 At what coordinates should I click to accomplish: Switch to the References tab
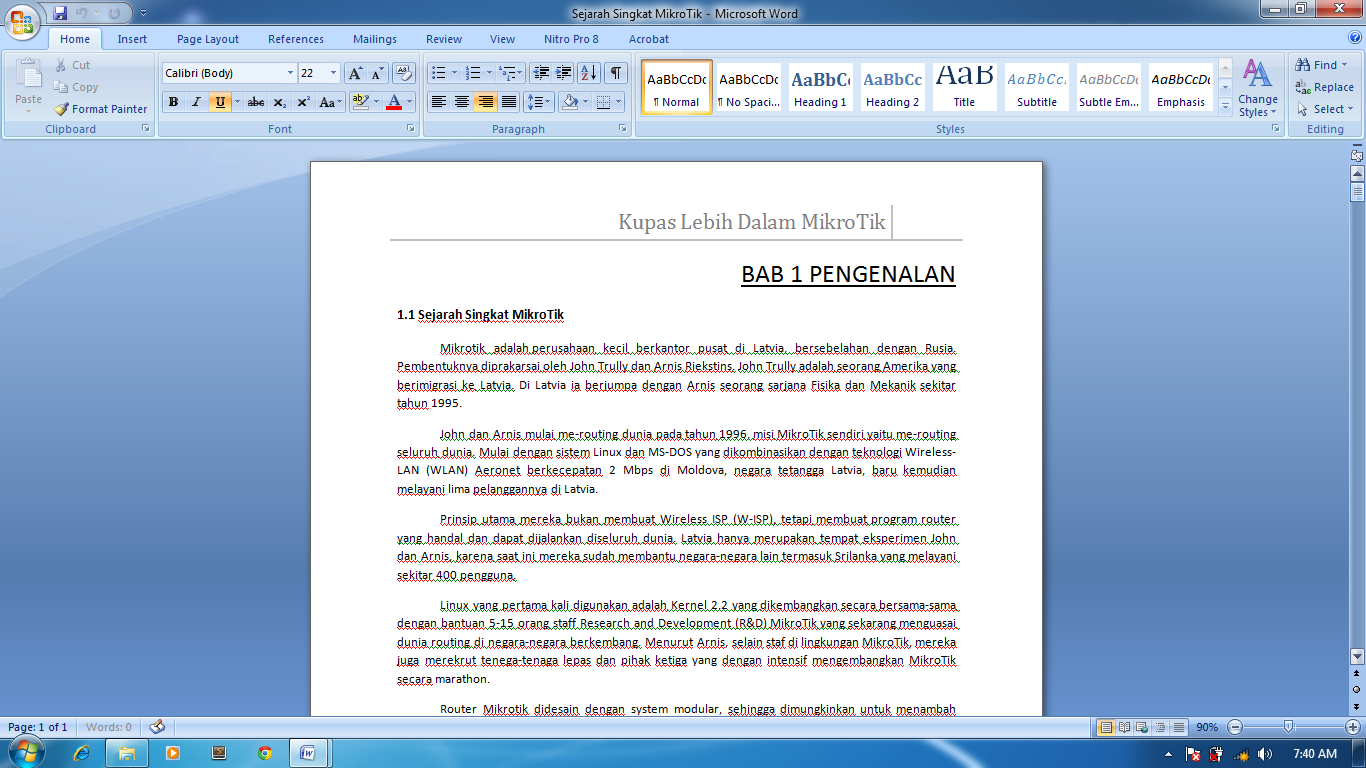click(296, 39)
